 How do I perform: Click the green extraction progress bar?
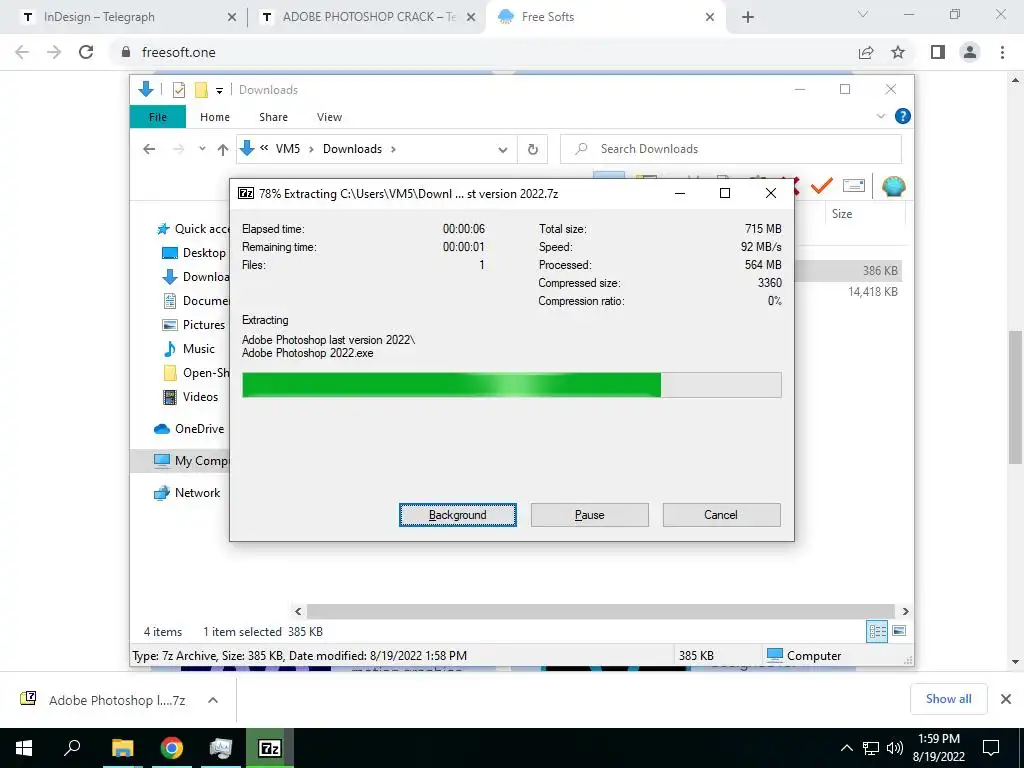pyautogui.click(x=511, y=385)
